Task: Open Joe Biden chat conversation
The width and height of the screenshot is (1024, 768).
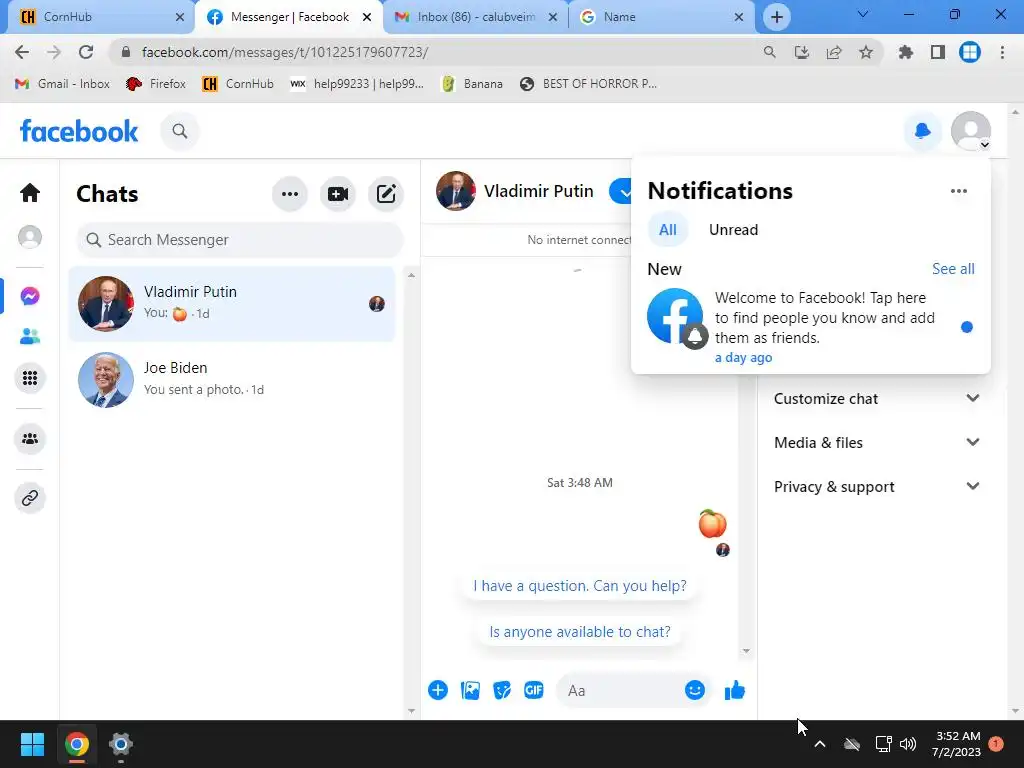Action: (232, 379)
